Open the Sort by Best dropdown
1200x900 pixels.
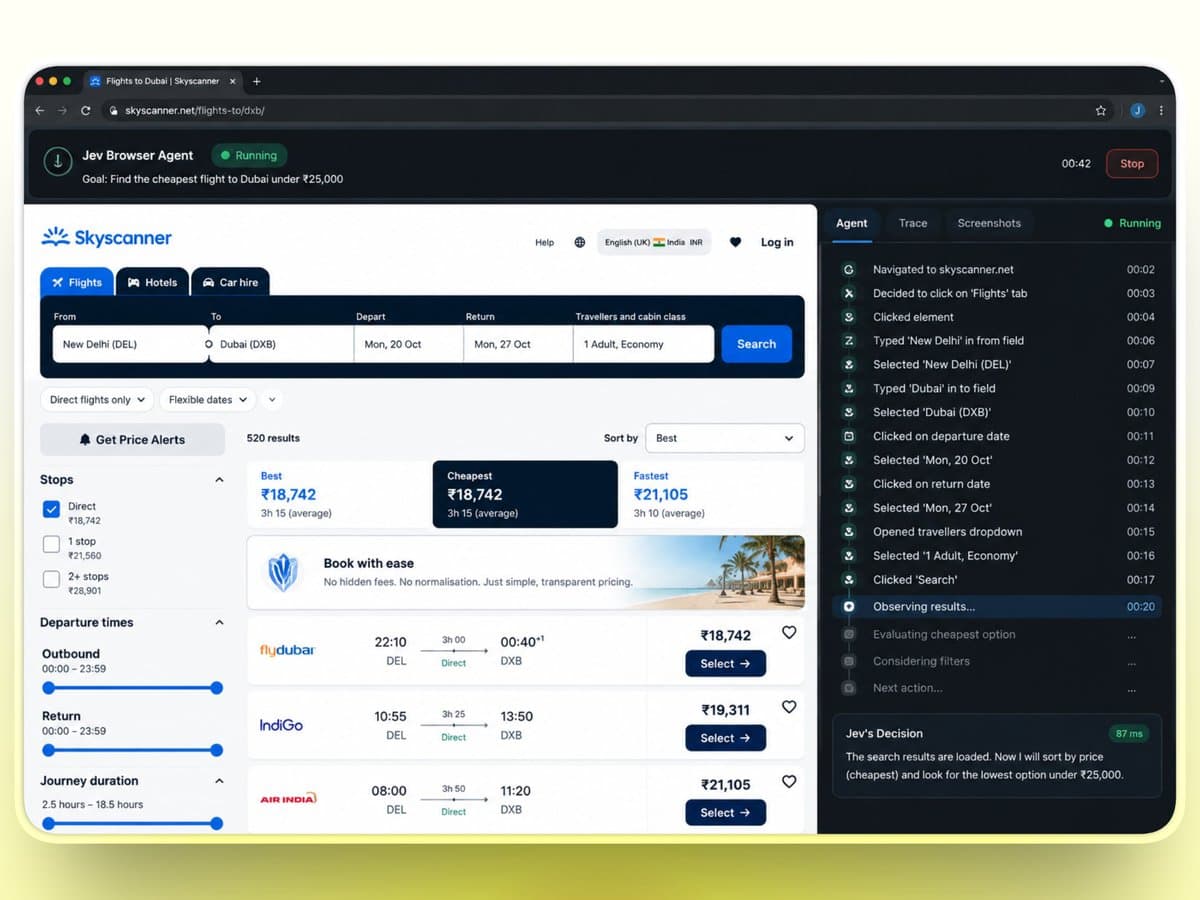click(725, 438)
